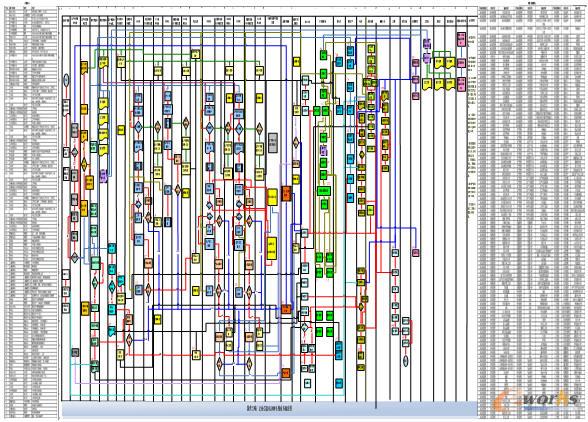This screenshot has height=422, width=588.
Task: Click the wide bright green process box
Action: pos(324,191)
